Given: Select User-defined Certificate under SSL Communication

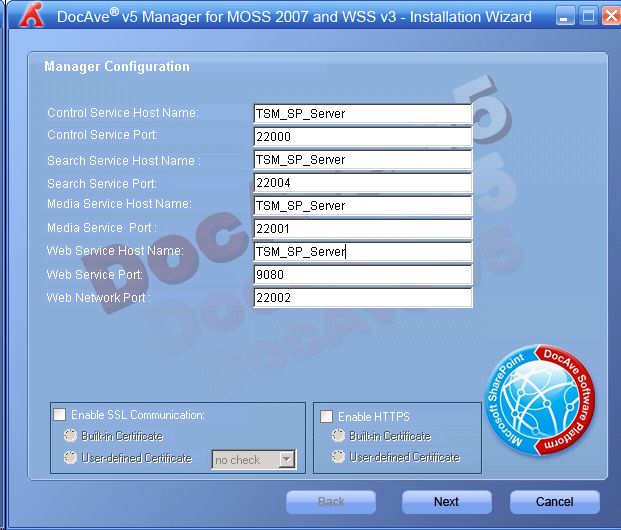Looking at the screenshot, I should [x=70, y=458].
